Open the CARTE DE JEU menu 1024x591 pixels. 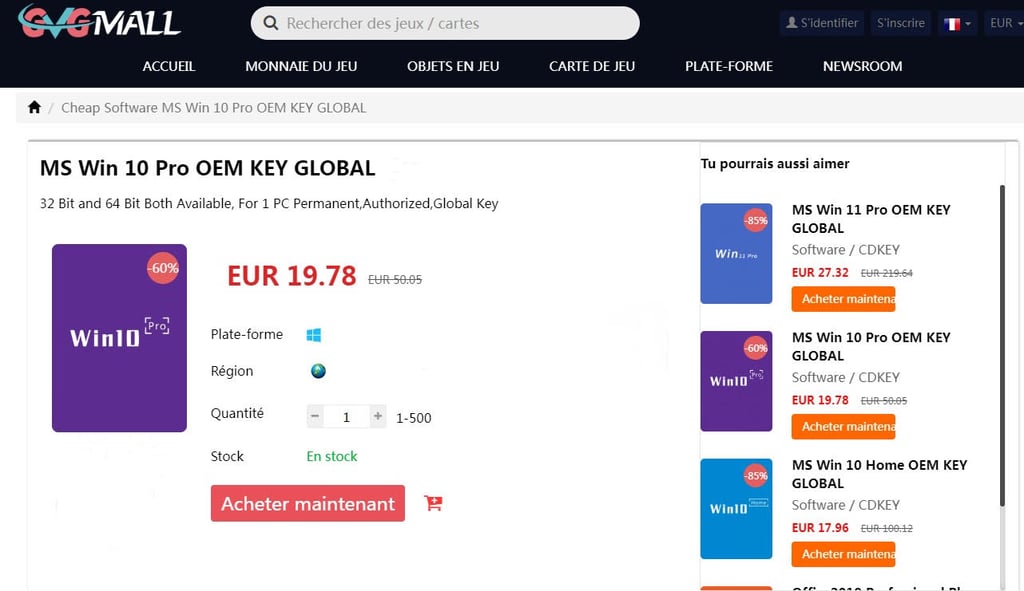pos(592,66)
